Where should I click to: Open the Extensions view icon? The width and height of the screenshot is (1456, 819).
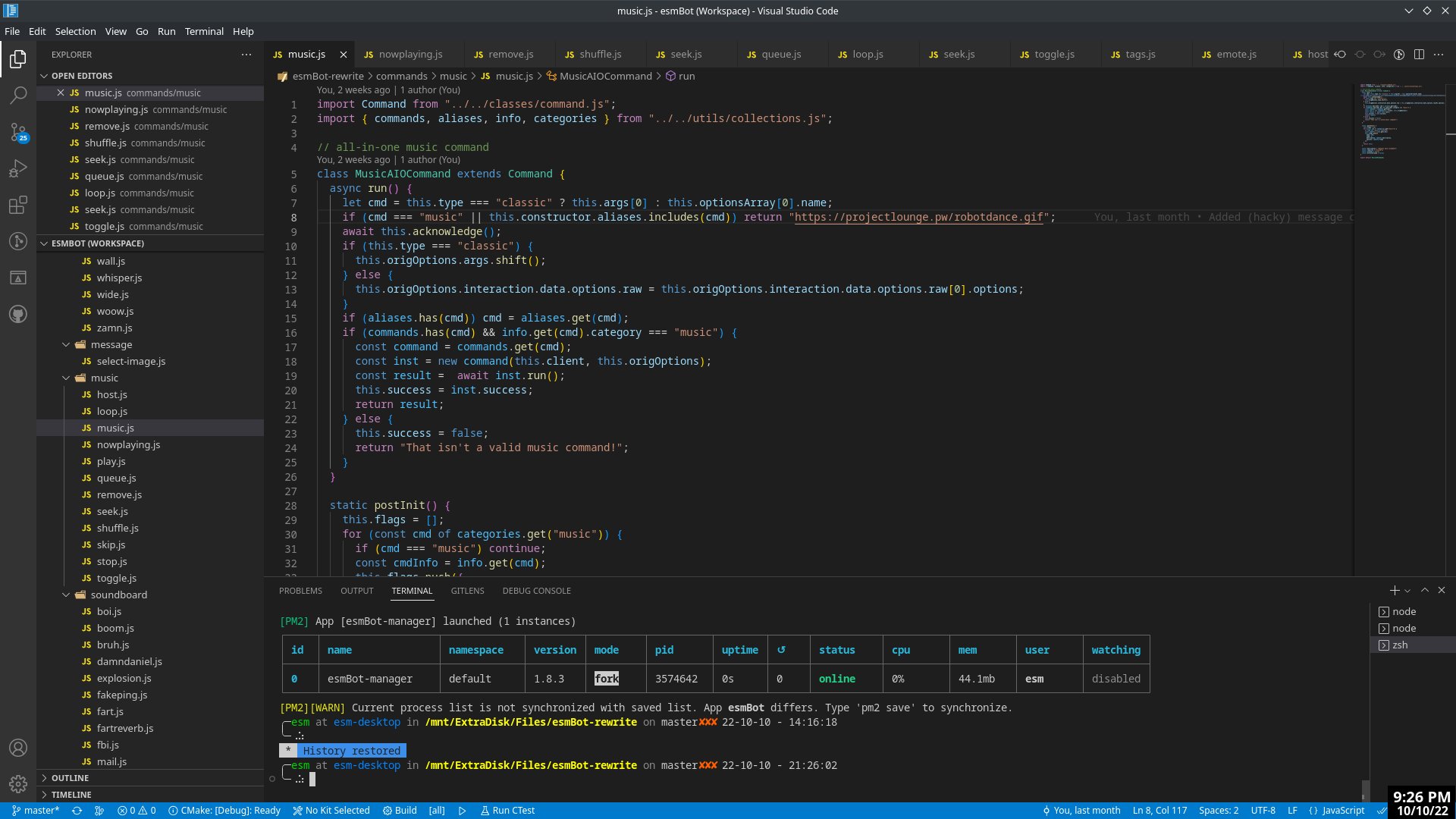(x=18, y=205)
